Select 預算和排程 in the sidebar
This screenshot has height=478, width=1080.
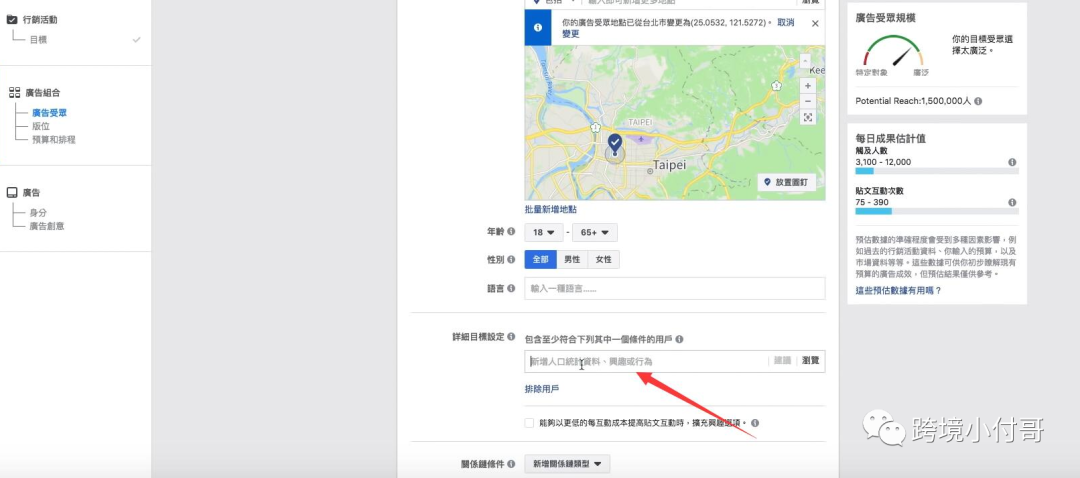tap(54, 139)
